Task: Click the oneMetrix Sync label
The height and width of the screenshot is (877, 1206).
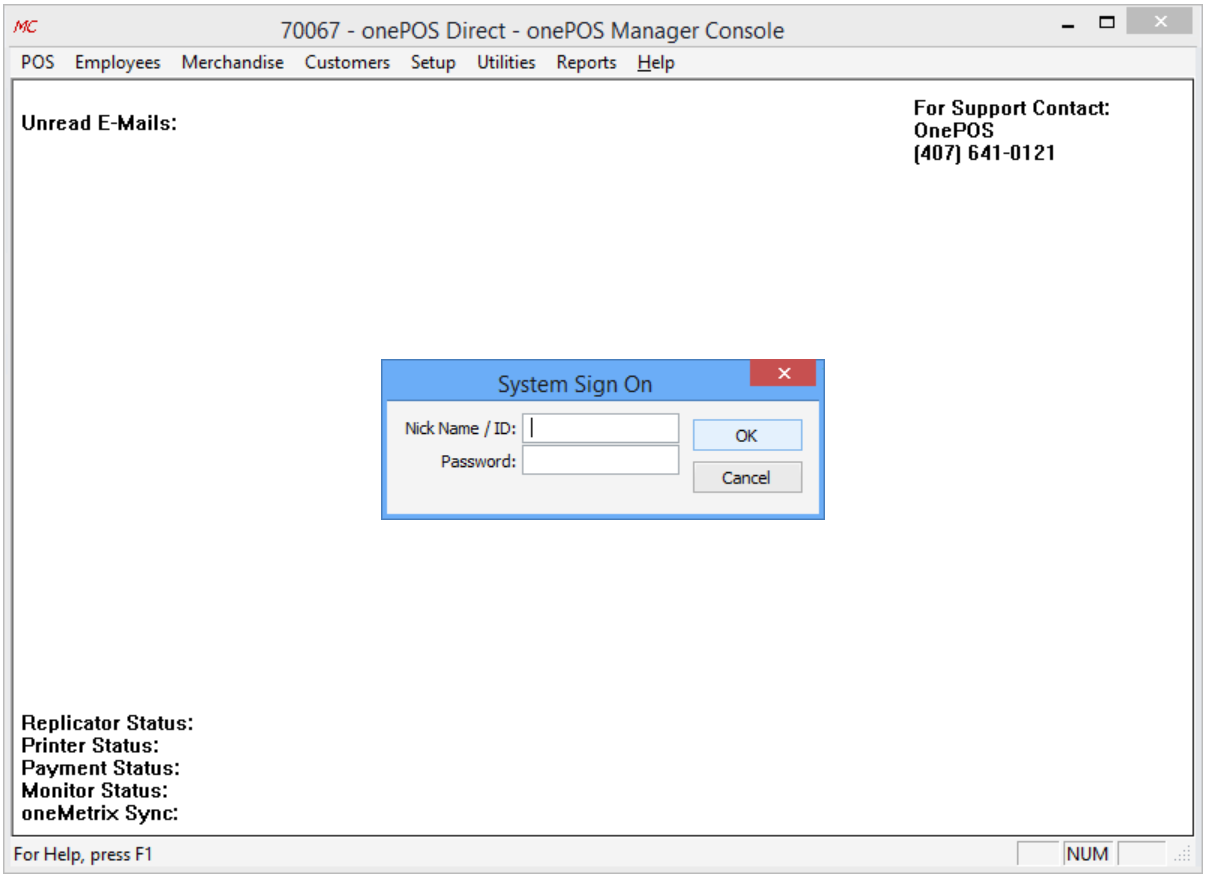Action: tap(100, 813)
